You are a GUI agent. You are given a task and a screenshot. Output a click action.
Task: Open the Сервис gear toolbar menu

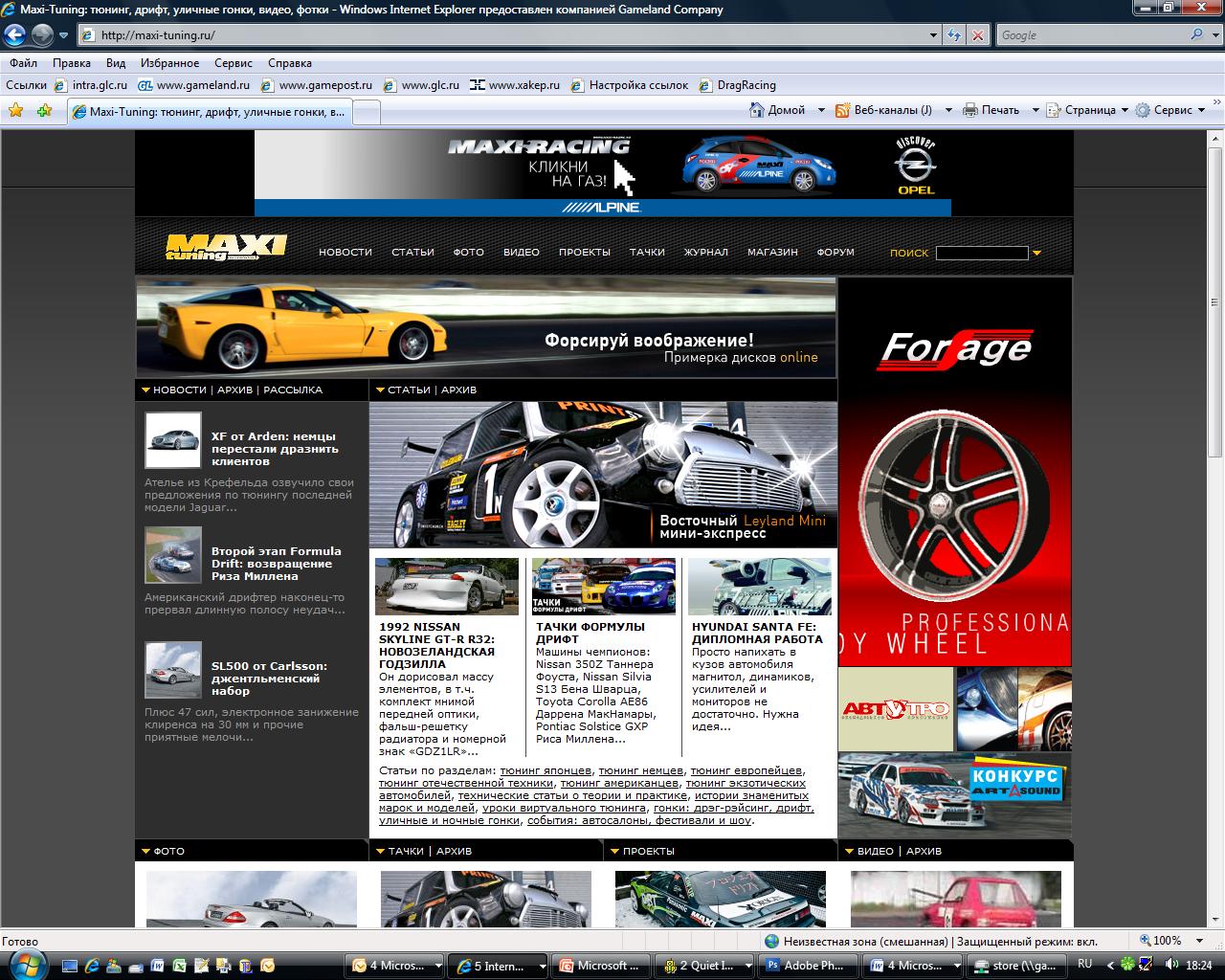1170,110
